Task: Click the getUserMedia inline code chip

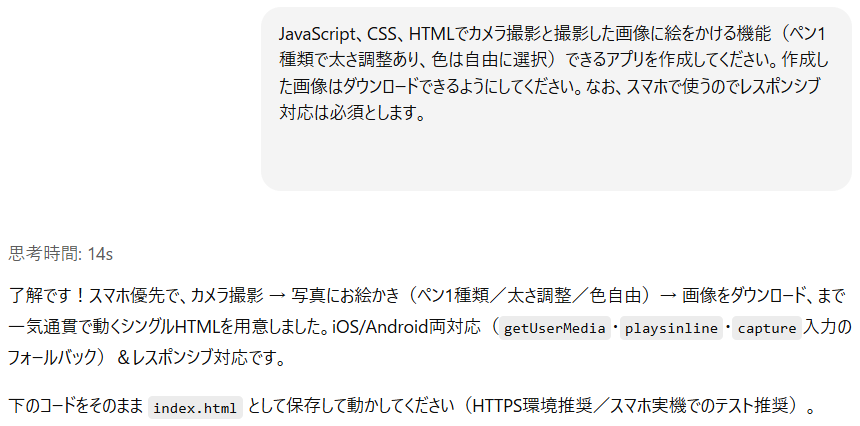Action: (555, 328)
